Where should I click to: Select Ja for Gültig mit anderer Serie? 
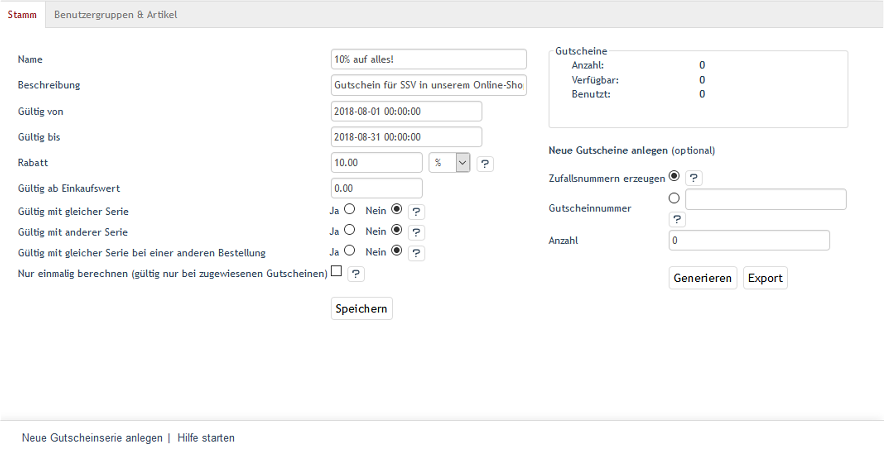tap(350, 230)
